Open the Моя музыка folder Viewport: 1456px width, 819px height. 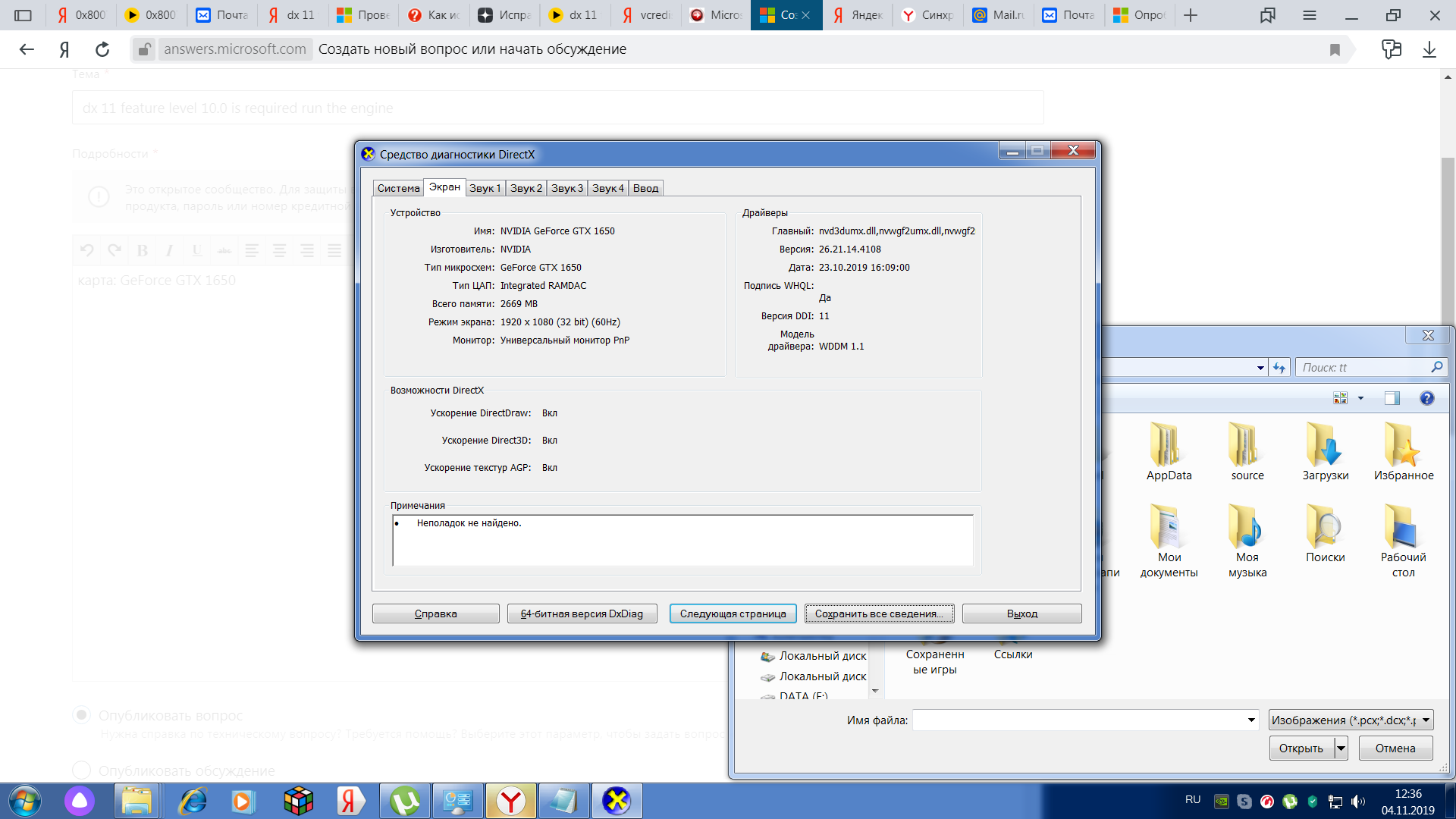(1247, 541)
